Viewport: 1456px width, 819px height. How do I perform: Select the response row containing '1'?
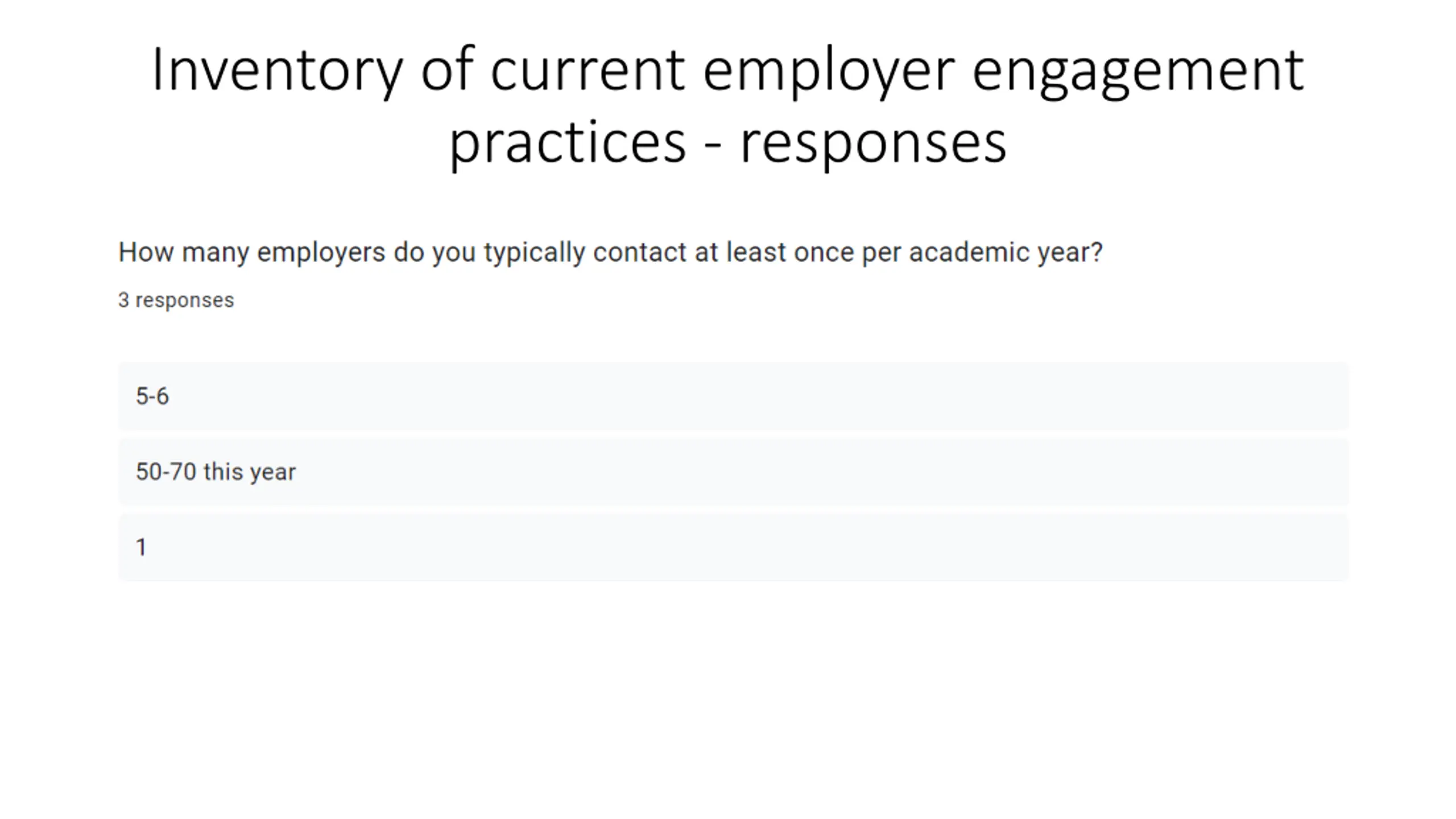click(733, 547)
